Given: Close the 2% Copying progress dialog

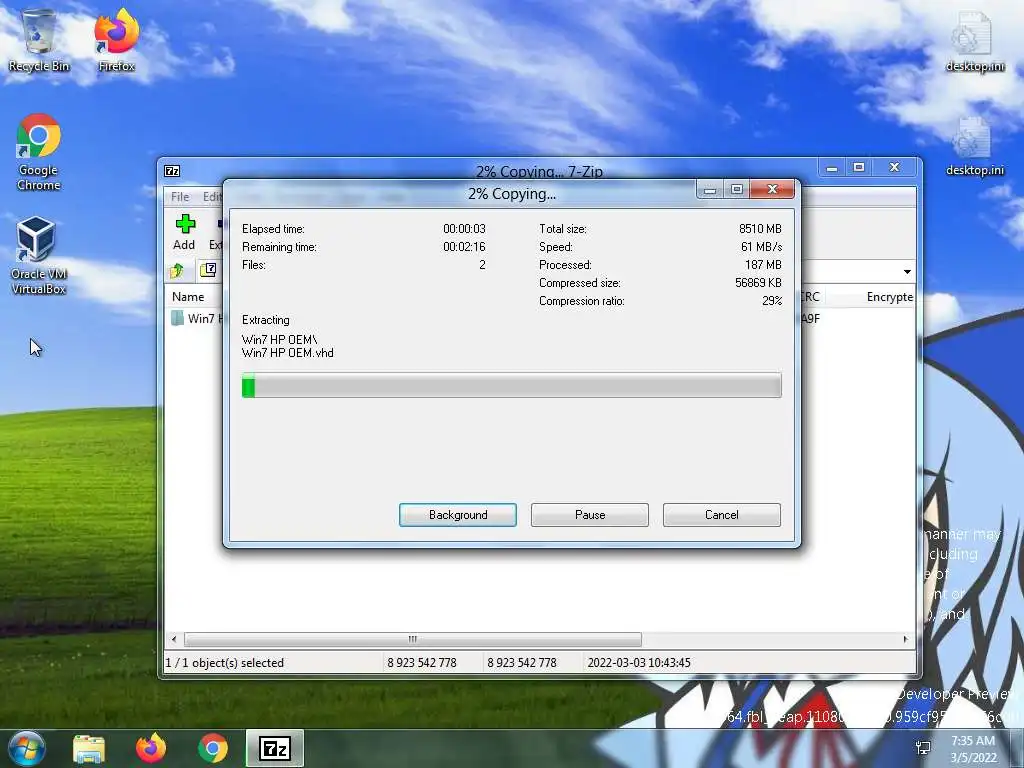Looking at the screenshot, I should pos(773,189).
